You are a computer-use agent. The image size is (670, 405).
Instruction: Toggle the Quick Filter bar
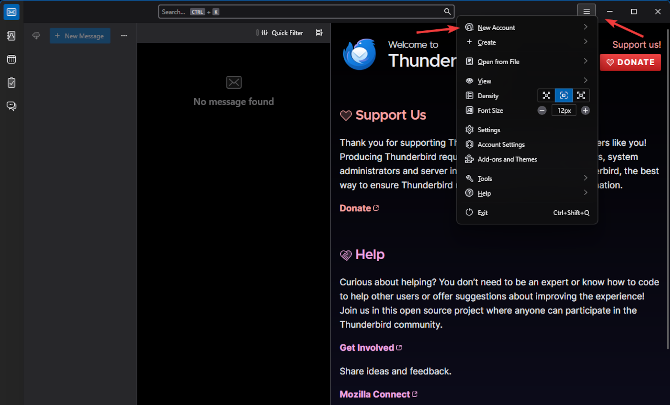(280, 33)
